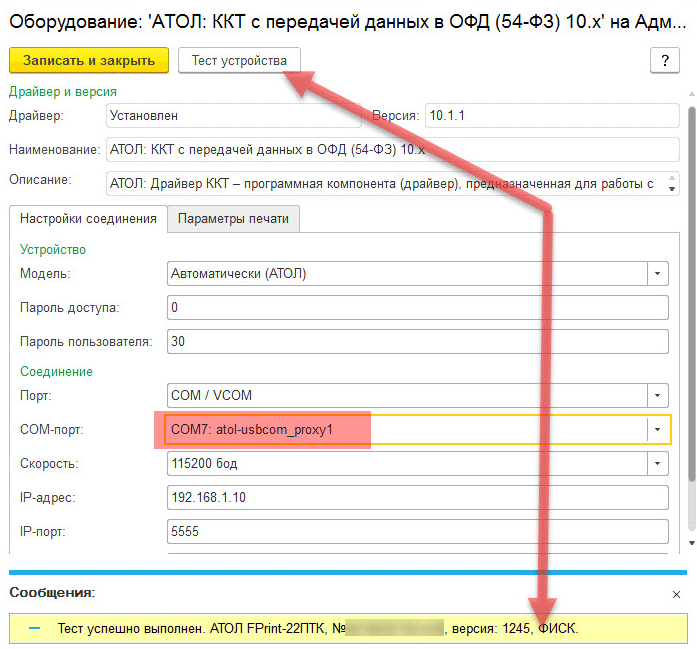
Task: Click the 'Скорость:' label
Action: [x=49, y=464]
